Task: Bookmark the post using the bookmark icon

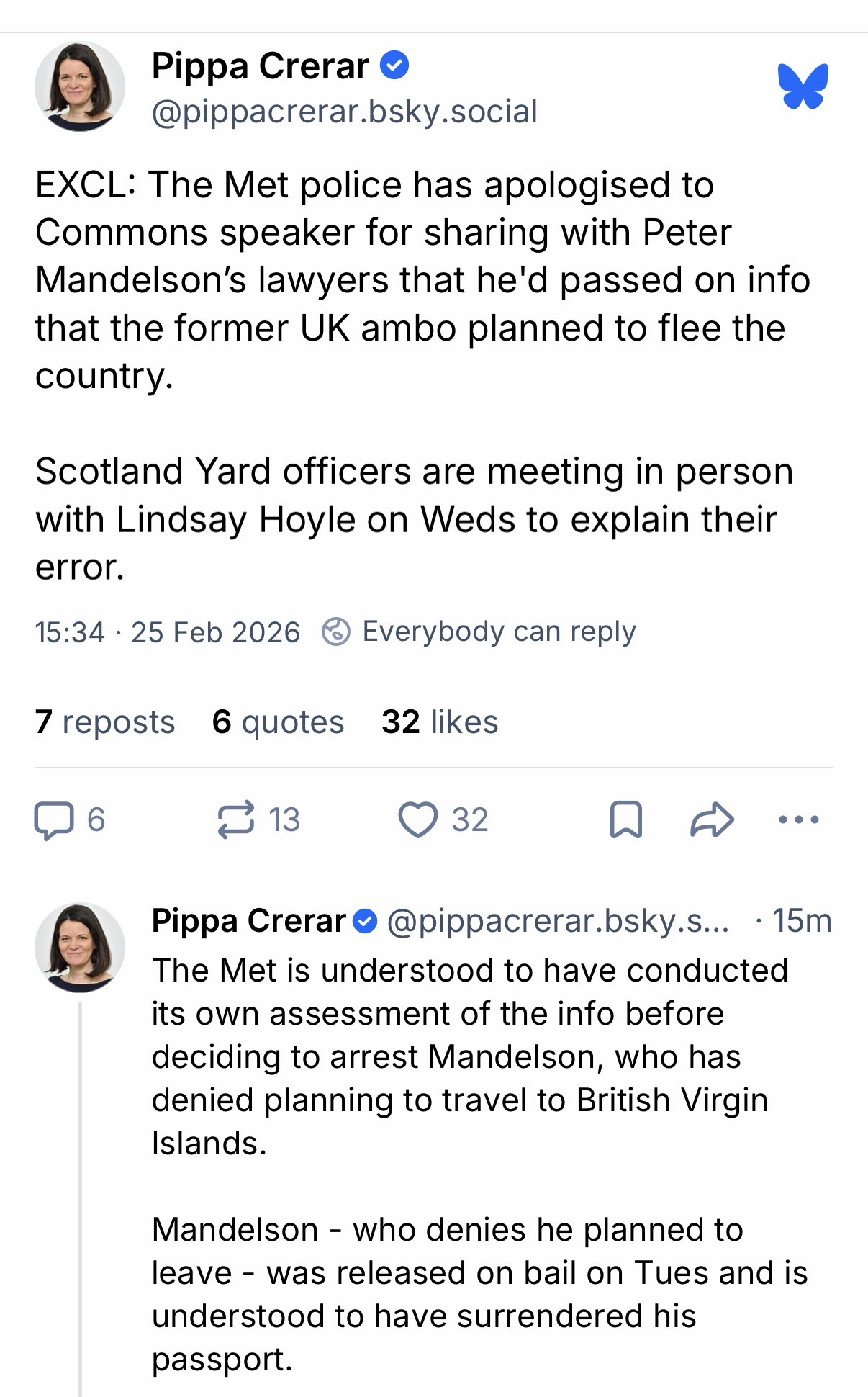Action: click(x=625, y=820)
